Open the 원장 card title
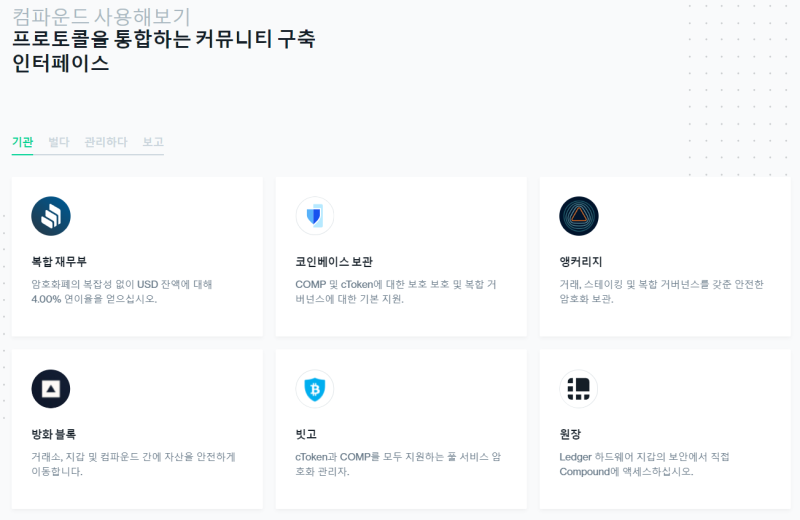The image size is (800, 520). (x=570, y=434)
